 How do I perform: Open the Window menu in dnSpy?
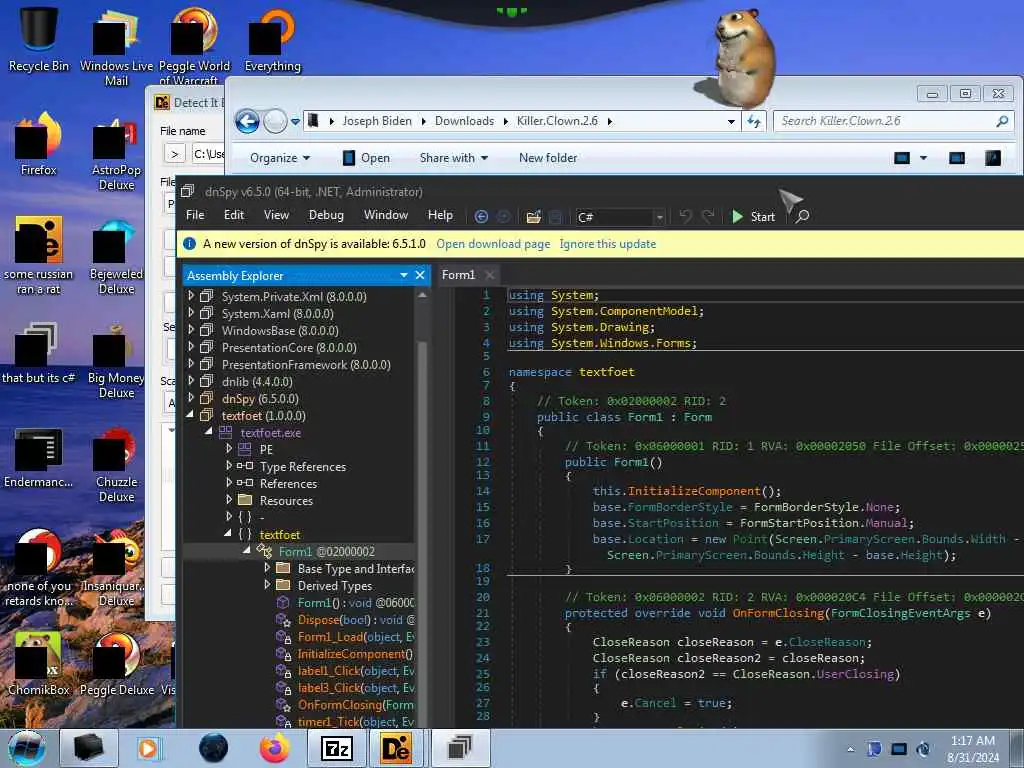386,215
